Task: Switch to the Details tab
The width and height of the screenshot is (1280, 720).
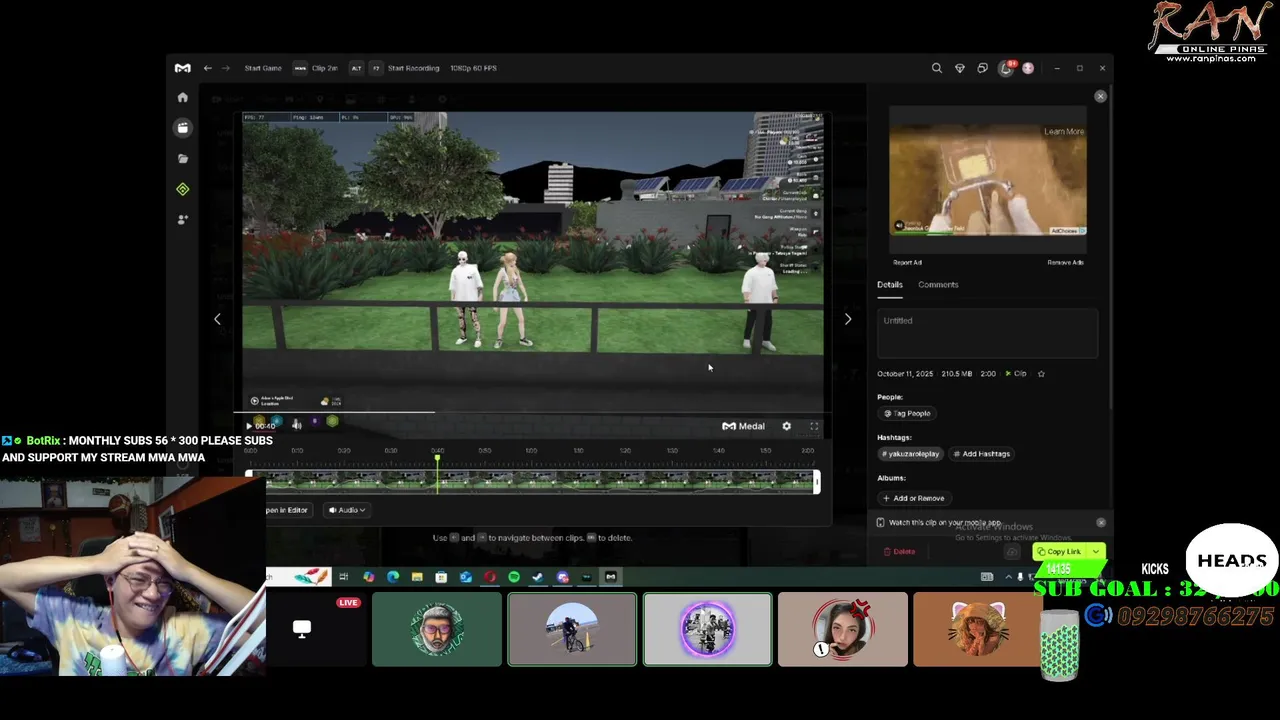Action: [x=890, y=285]
